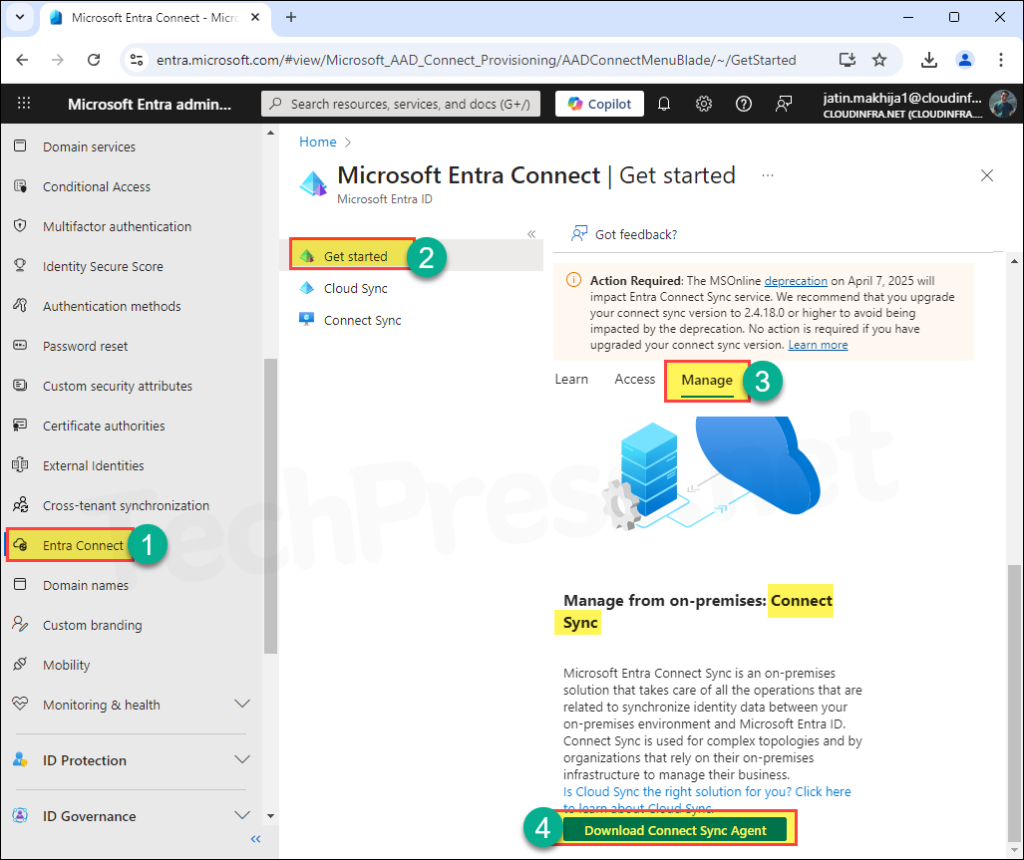Close the Microsoft Entra Connect tab
The image size is (1024, 860).
255,18
